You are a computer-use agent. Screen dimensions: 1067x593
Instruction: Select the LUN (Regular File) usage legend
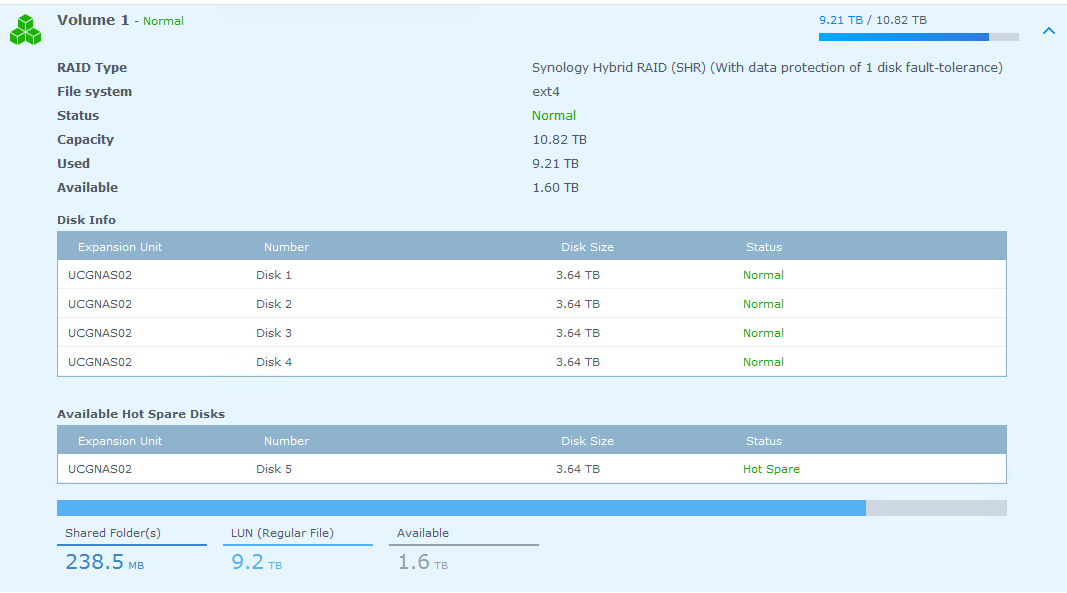pos(297,549)
